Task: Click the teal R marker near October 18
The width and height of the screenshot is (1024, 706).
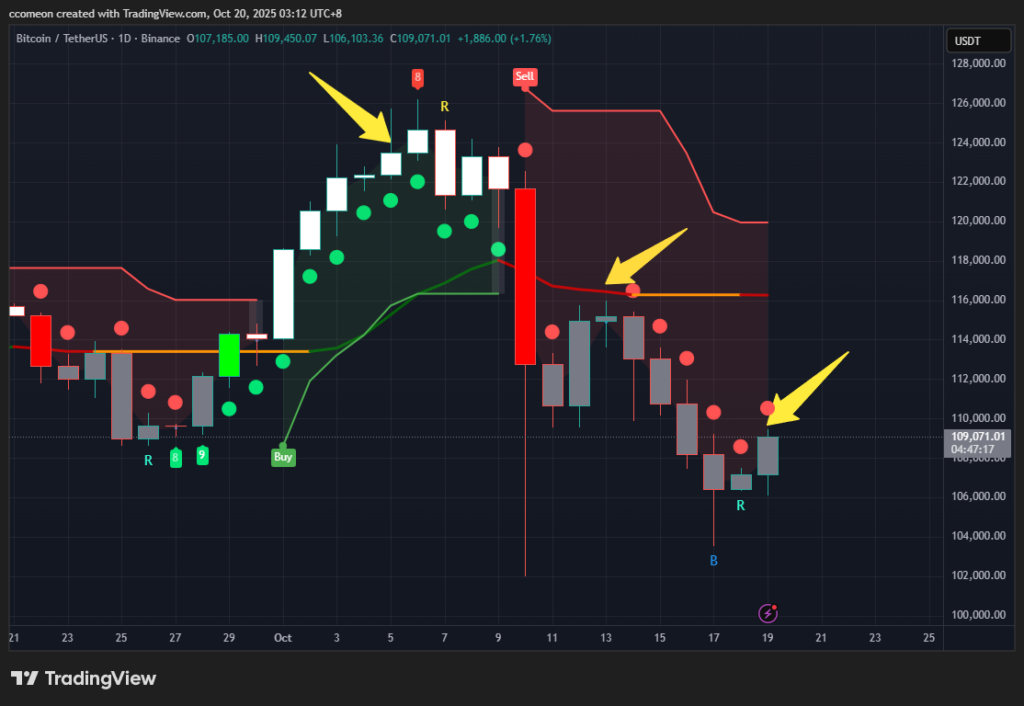Action: [x=741, y=505]
